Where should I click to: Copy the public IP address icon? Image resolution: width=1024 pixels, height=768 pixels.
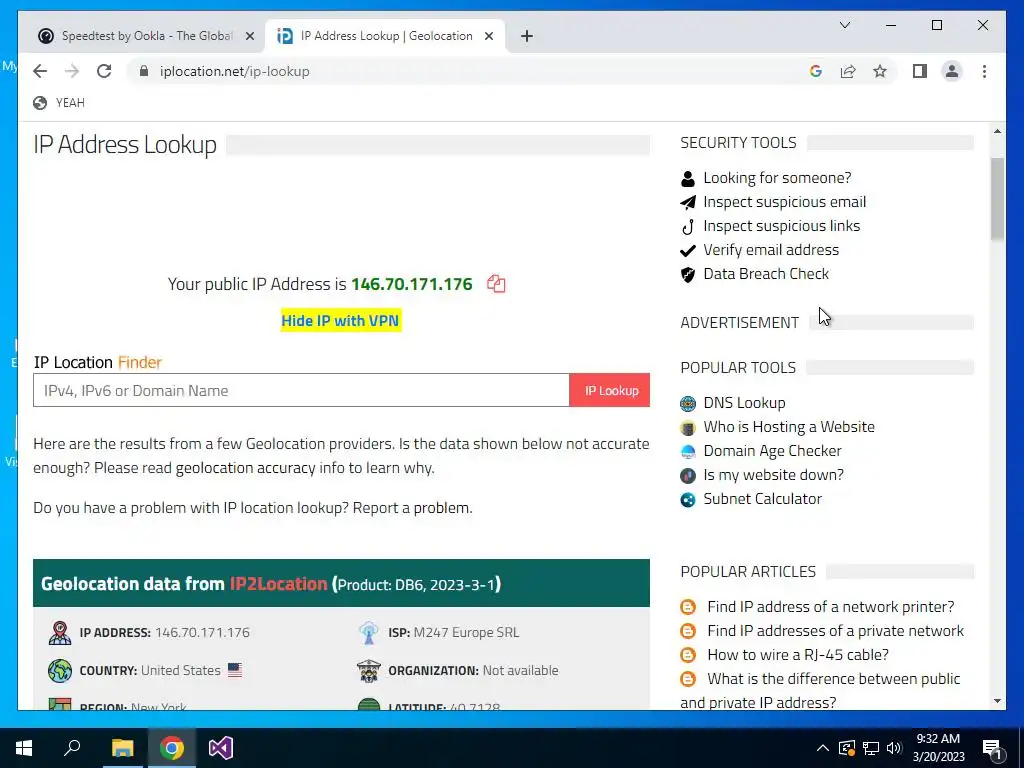pyautogui.click(x=496, y=284)
